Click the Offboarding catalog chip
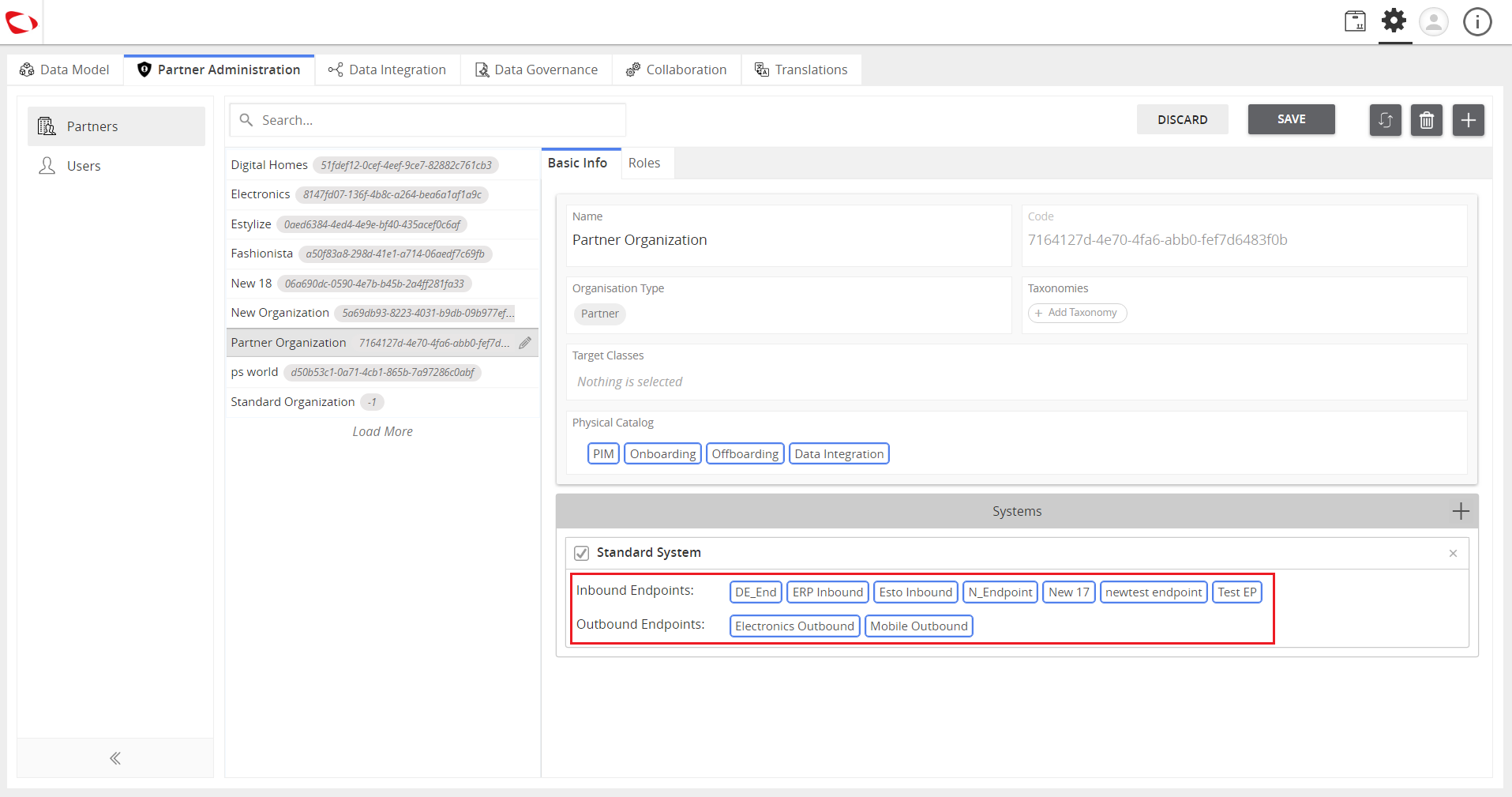 pyautogui.click(x=745, y=453)
